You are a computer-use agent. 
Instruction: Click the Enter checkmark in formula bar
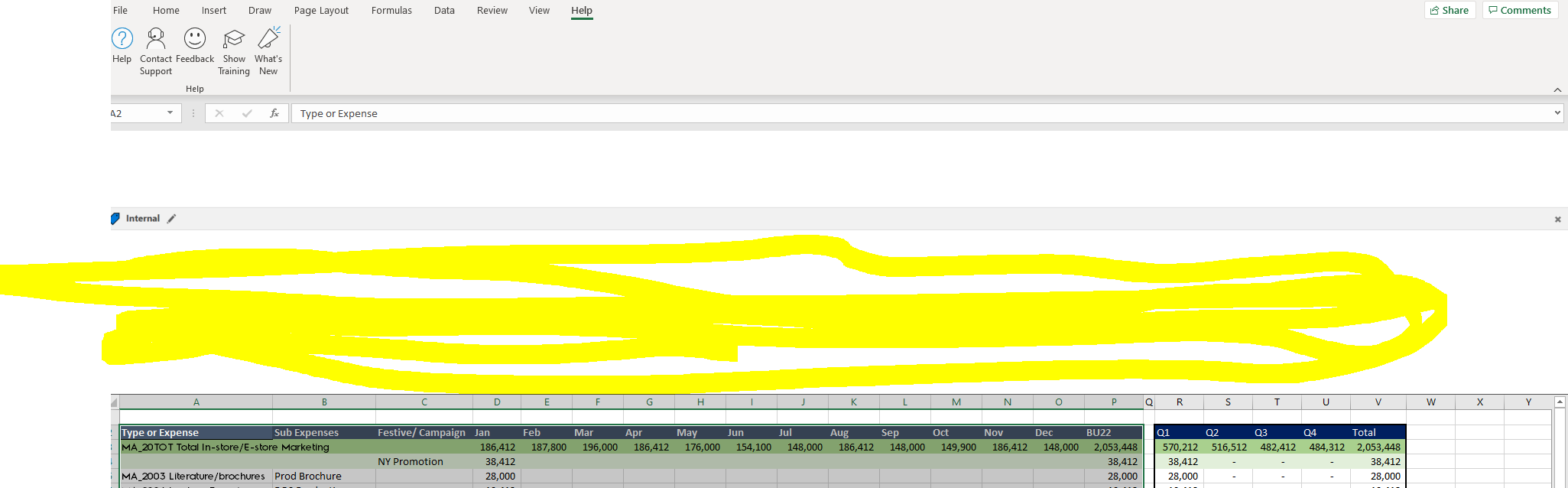tap(247, 113)
